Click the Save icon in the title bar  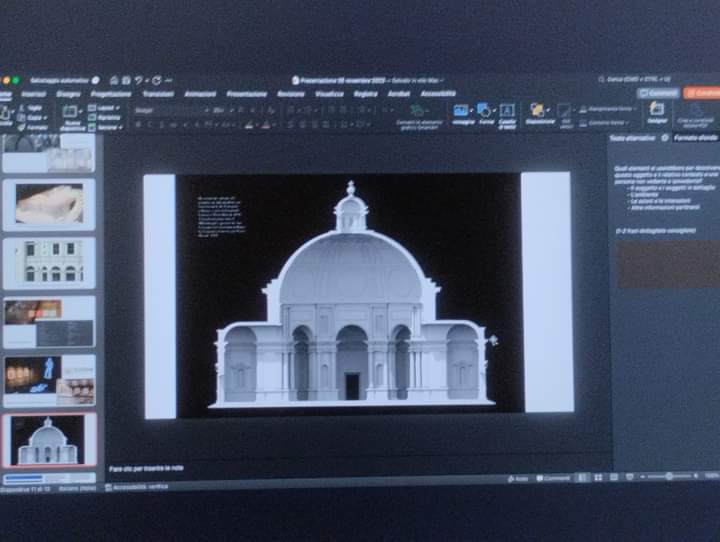pyautogui.click(x=126, y=80)
